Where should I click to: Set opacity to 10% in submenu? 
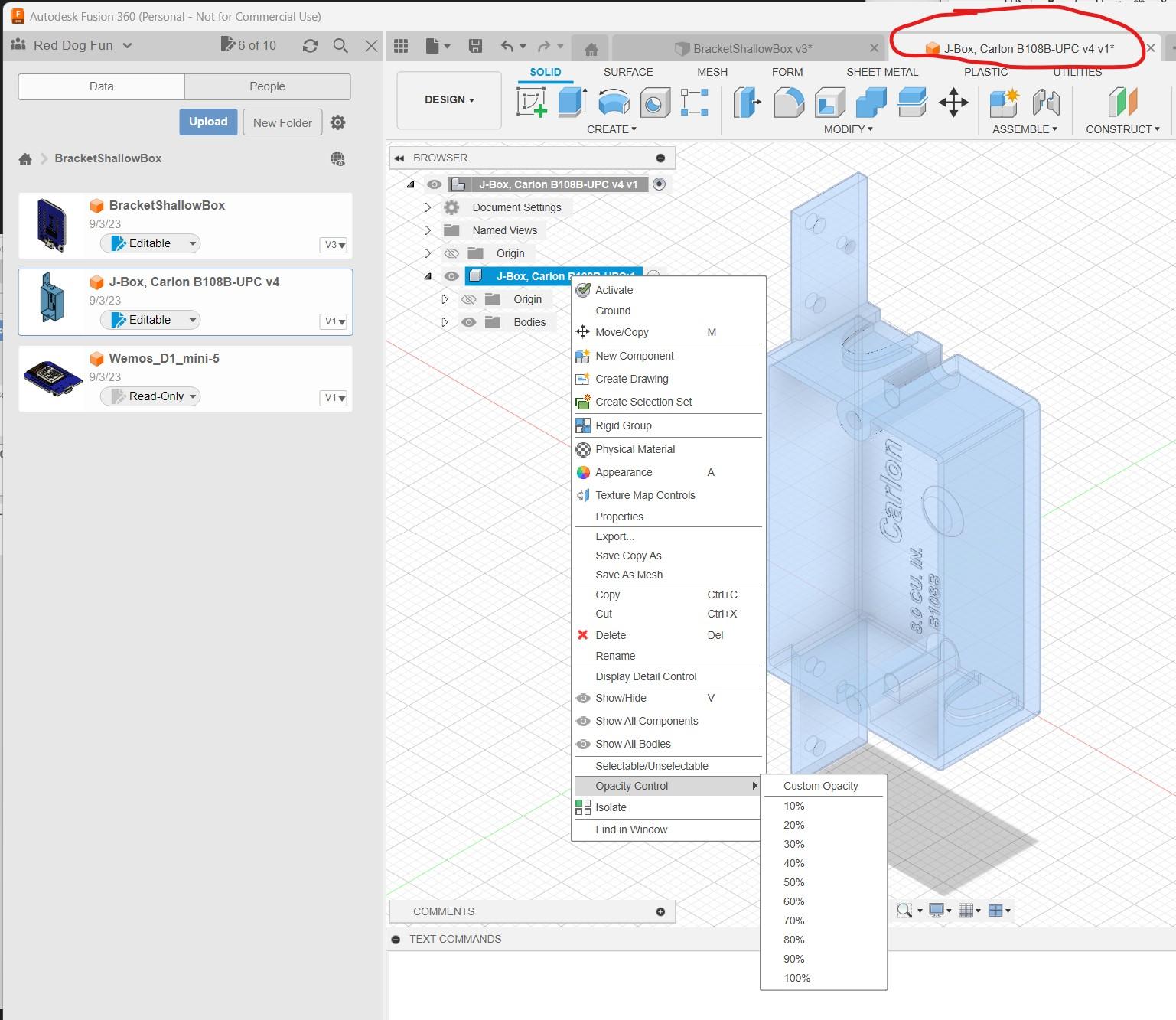tap(823, 806)
